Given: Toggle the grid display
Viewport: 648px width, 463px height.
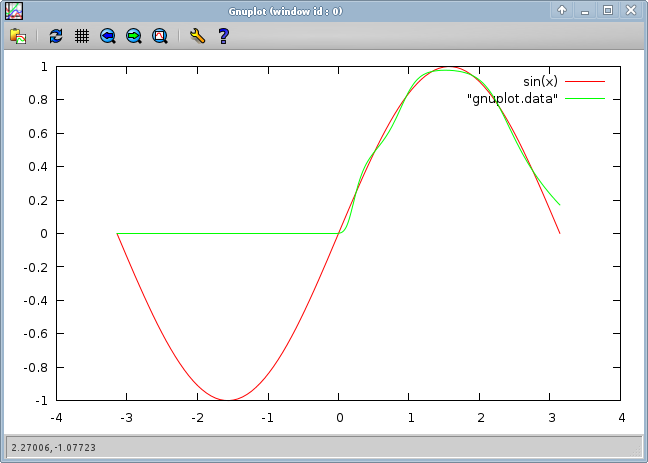Looking at the screenshot, I should pyautogui.click(x=82, y=36).
